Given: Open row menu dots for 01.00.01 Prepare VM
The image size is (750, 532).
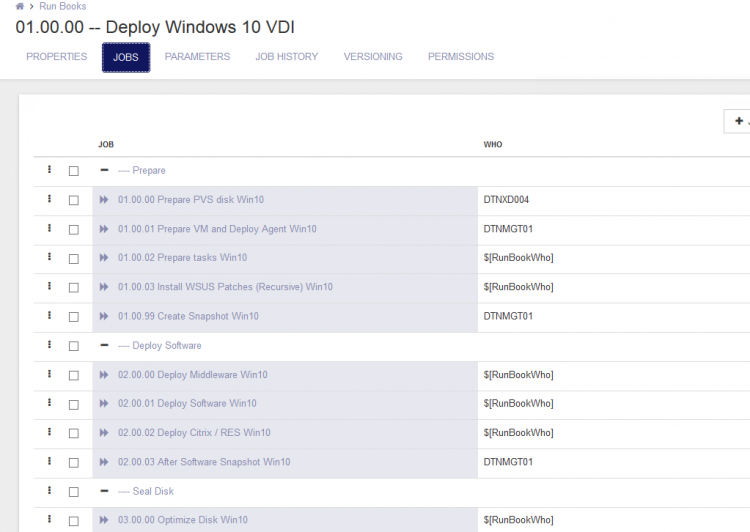Looking at the screenshot, I should (x=49, y=229).
